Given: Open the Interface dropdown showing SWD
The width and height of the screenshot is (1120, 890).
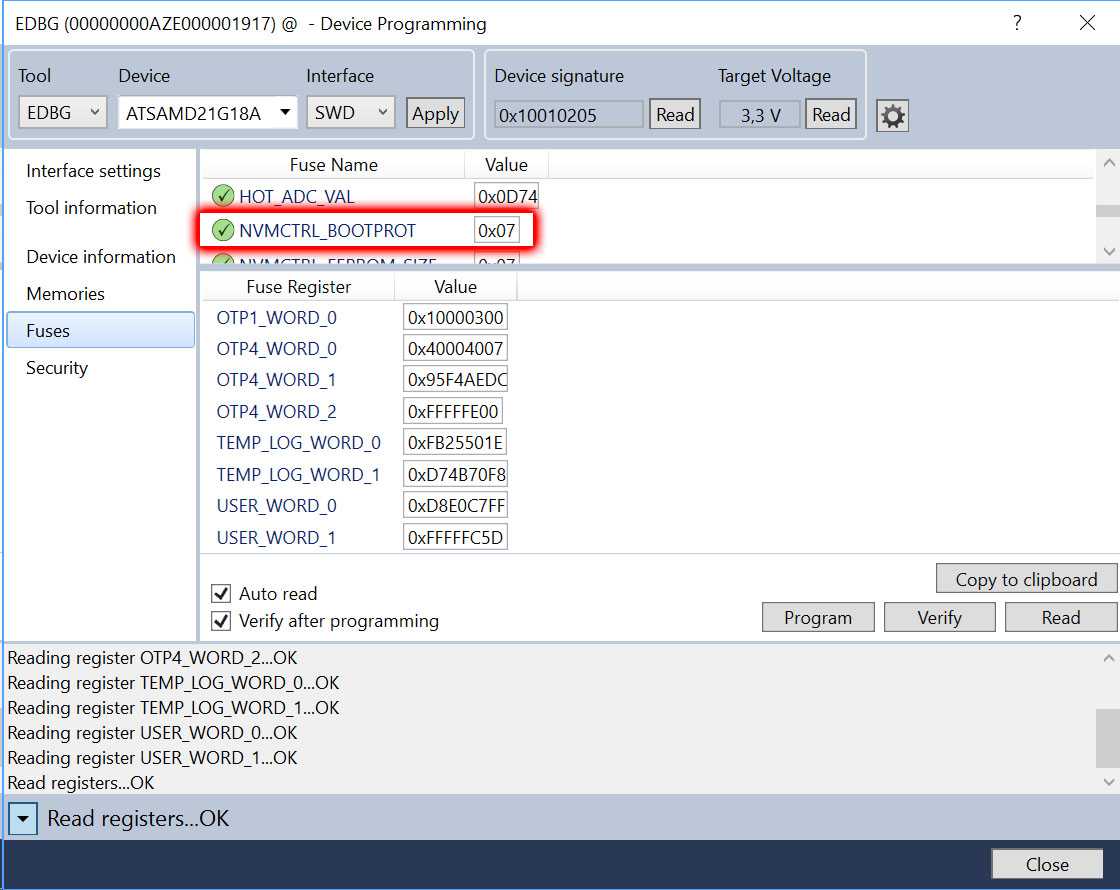Looking at the screenshot, I should [350, 113].
